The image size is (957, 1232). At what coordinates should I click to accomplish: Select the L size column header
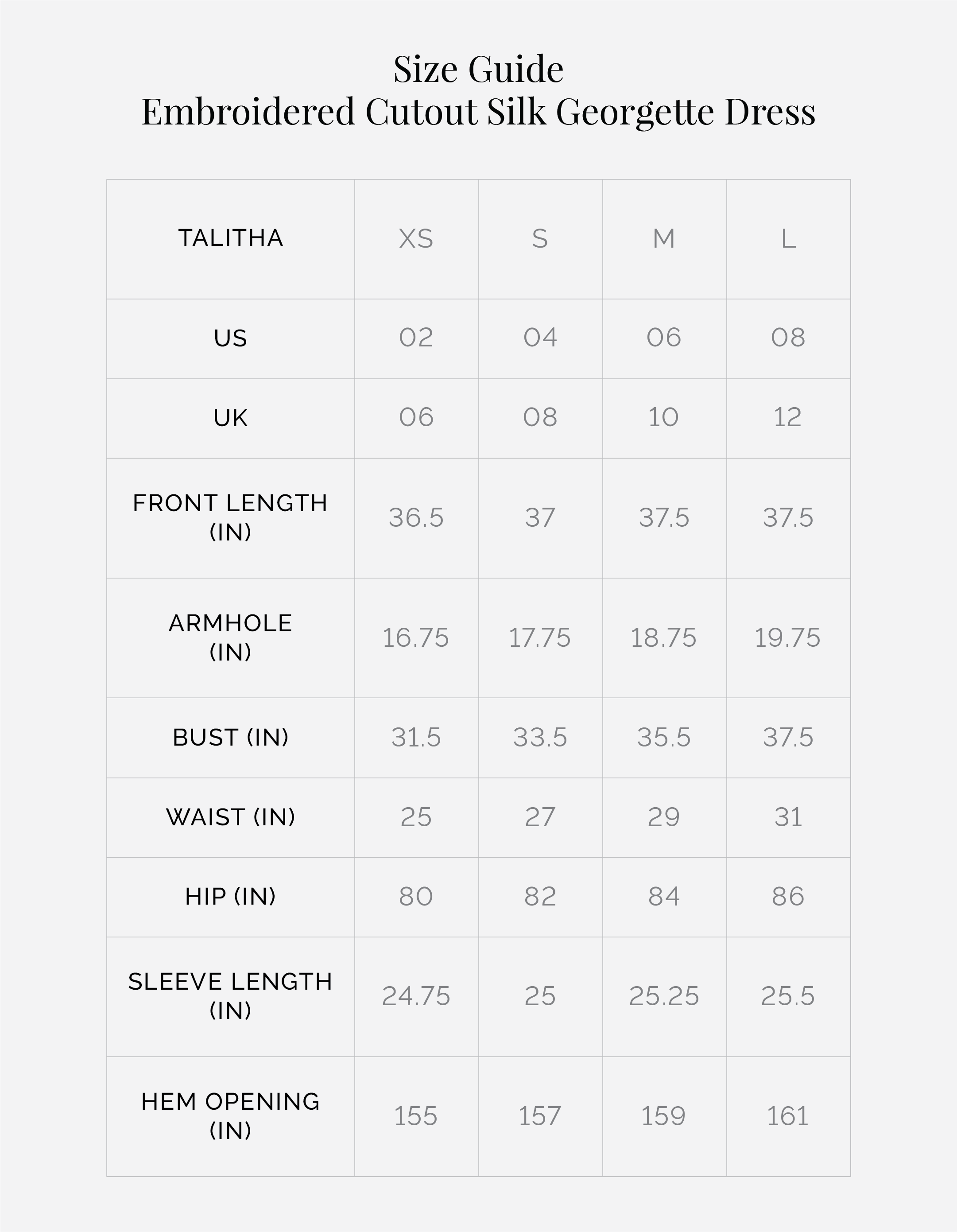click(788, 239)
